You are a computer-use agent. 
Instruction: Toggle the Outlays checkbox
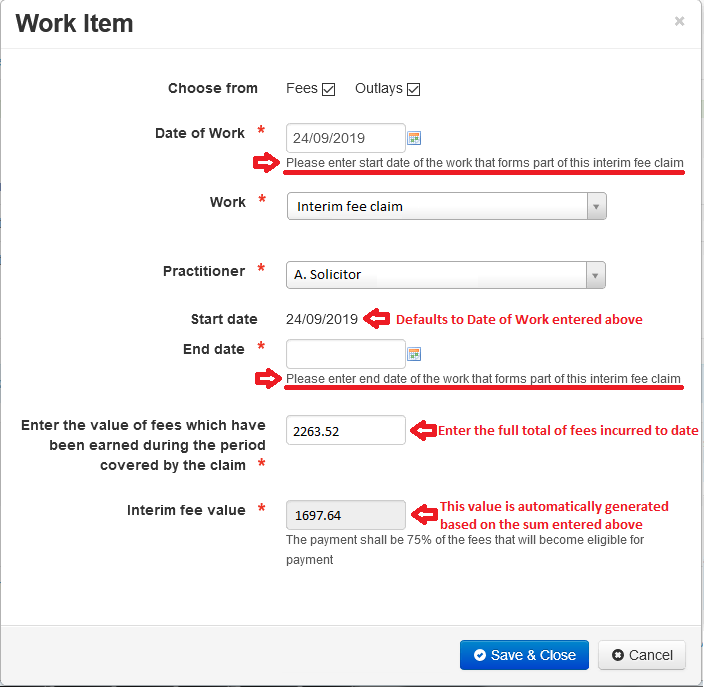[x=414, y=89]
